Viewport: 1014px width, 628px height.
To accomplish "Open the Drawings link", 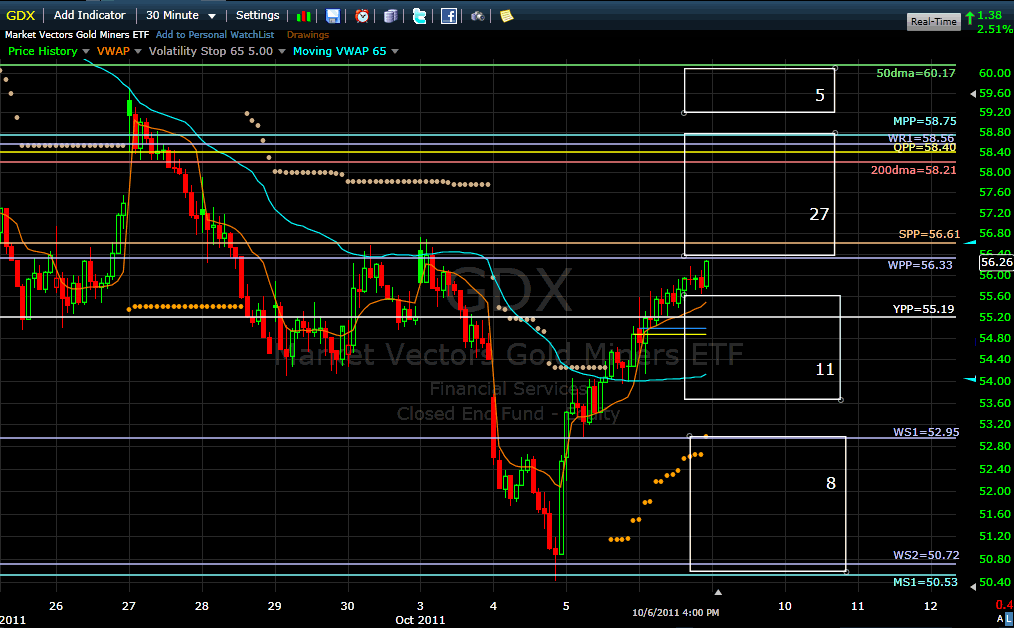I will point(308,35).
